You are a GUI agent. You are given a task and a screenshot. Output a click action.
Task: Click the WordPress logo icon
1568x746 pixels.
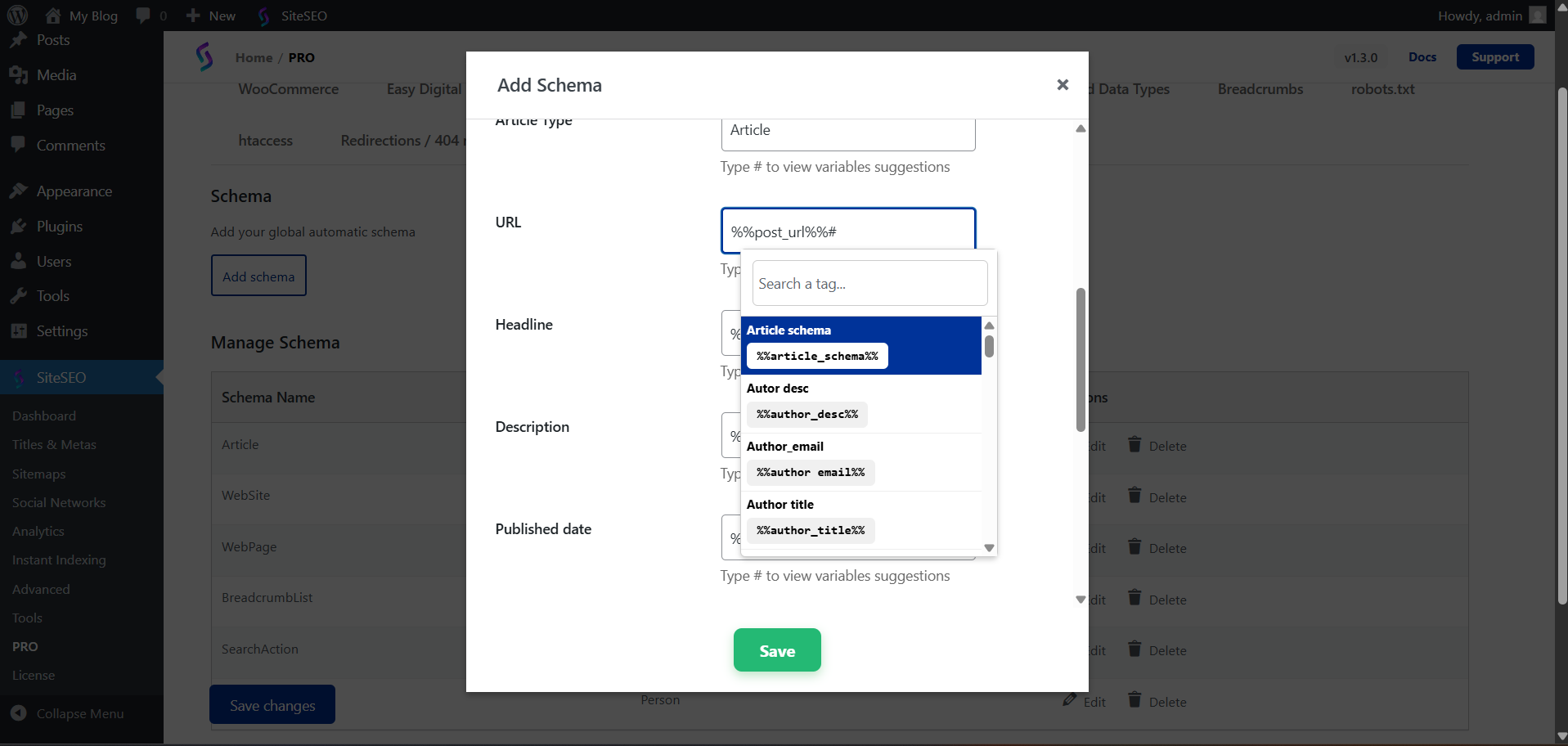click(x=17, y=16)
